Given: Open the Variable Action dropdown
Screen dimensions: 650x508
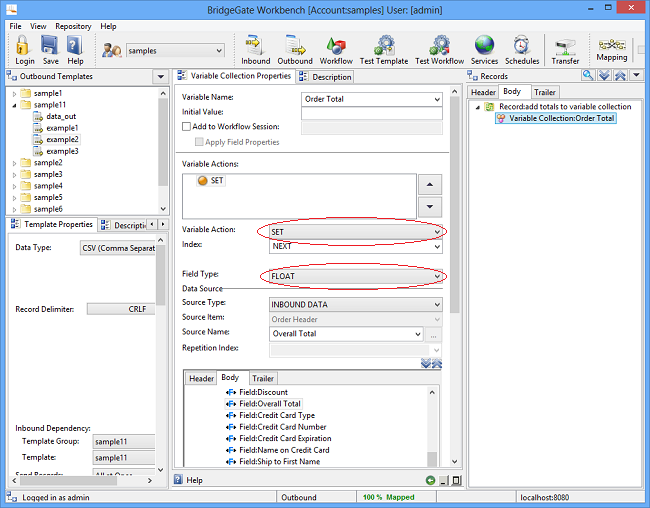Looking at the screenshot, I should coord(355,232).
